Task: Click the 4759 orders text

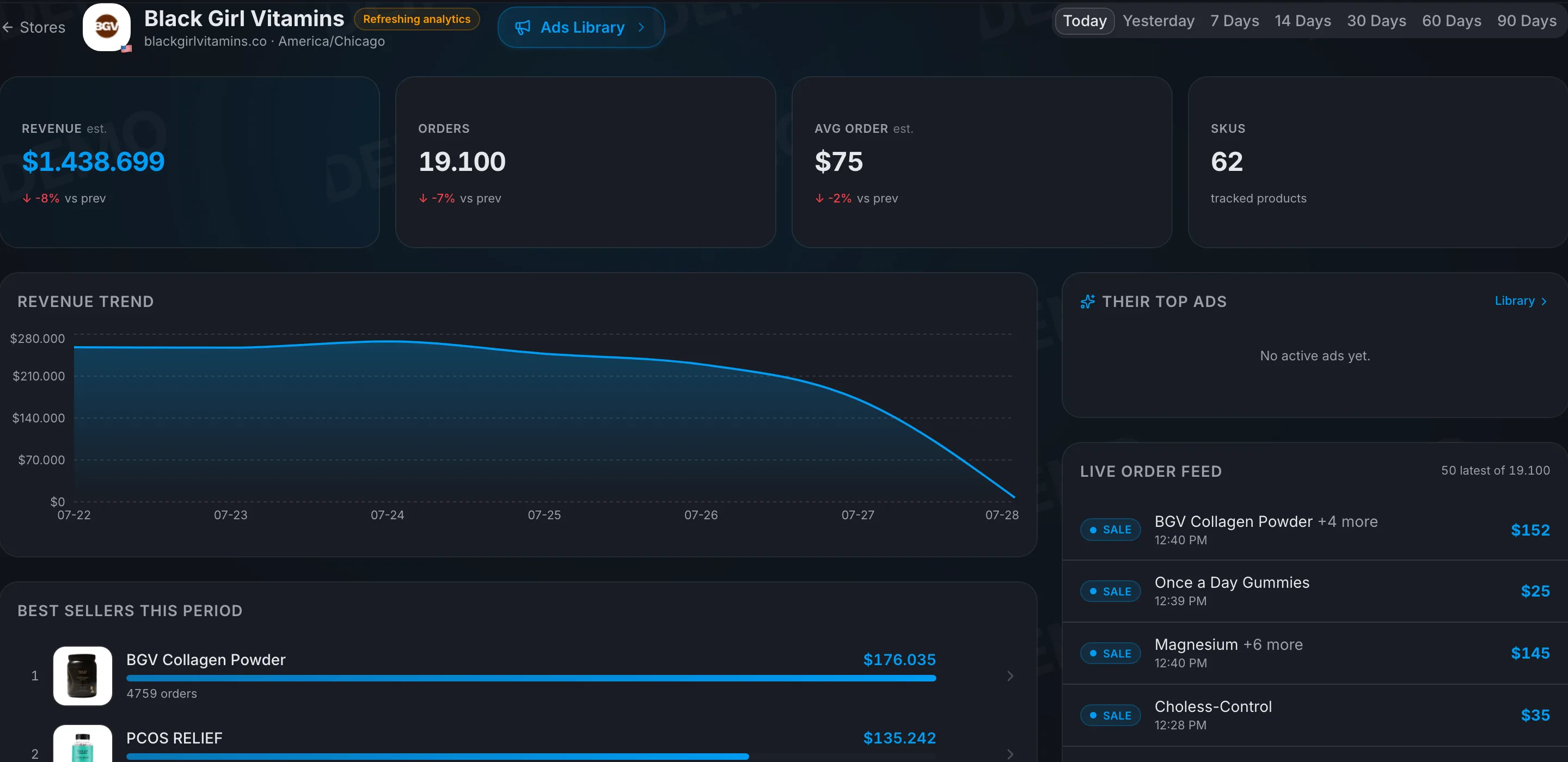Action: click(161, 693)
